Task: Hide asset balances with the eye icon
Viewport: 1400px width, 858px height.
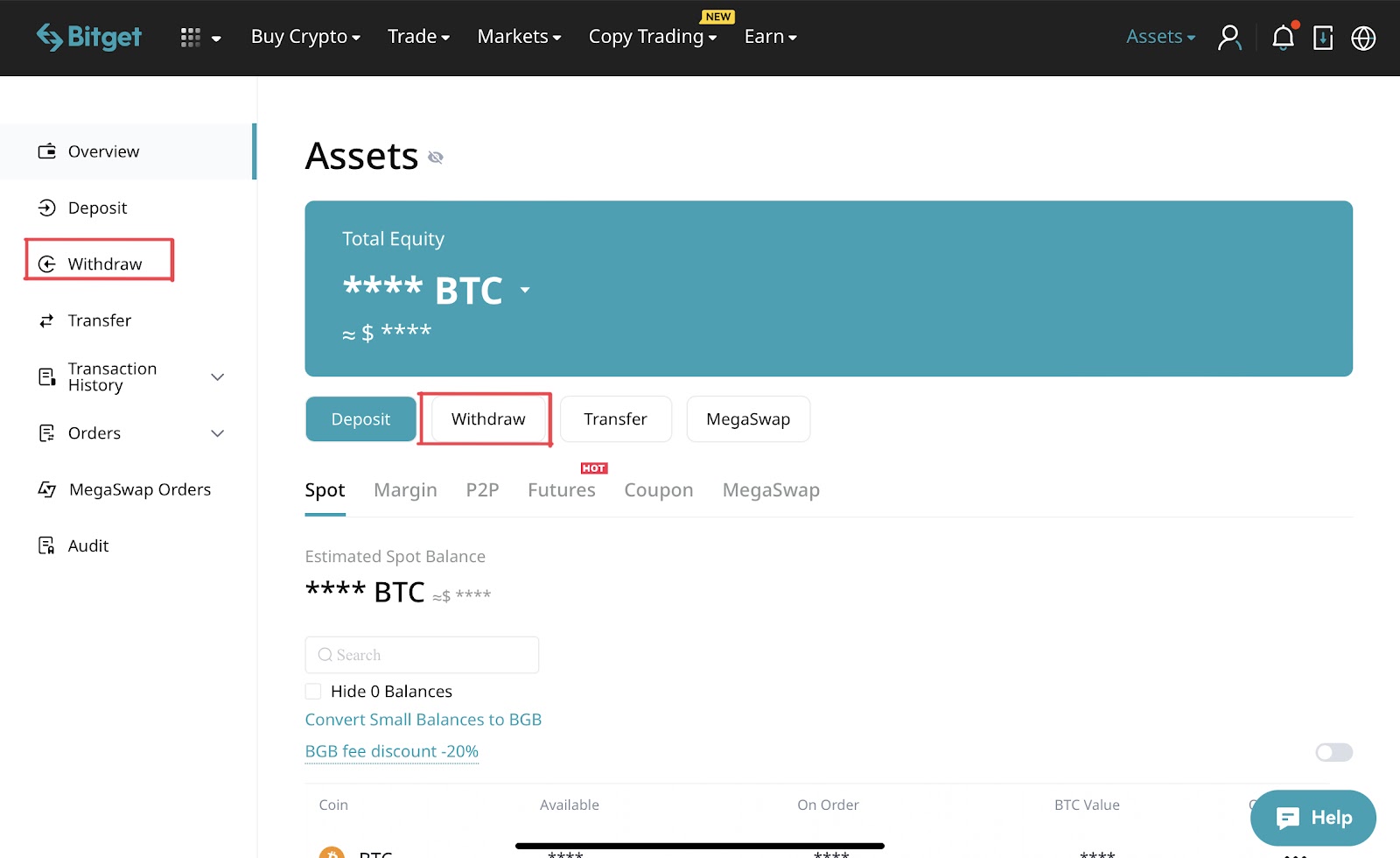Action: [435, 158]
